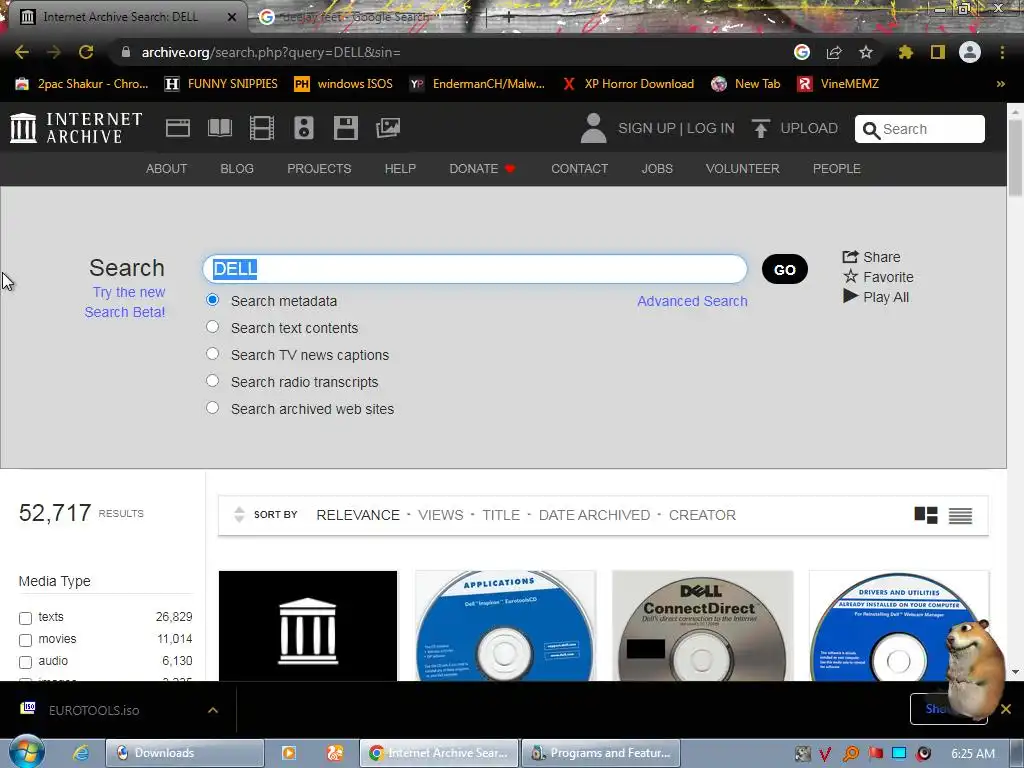Open the ABOUT menu item
This screenshot has height=768, width=1024.
[x=167, y=168]
